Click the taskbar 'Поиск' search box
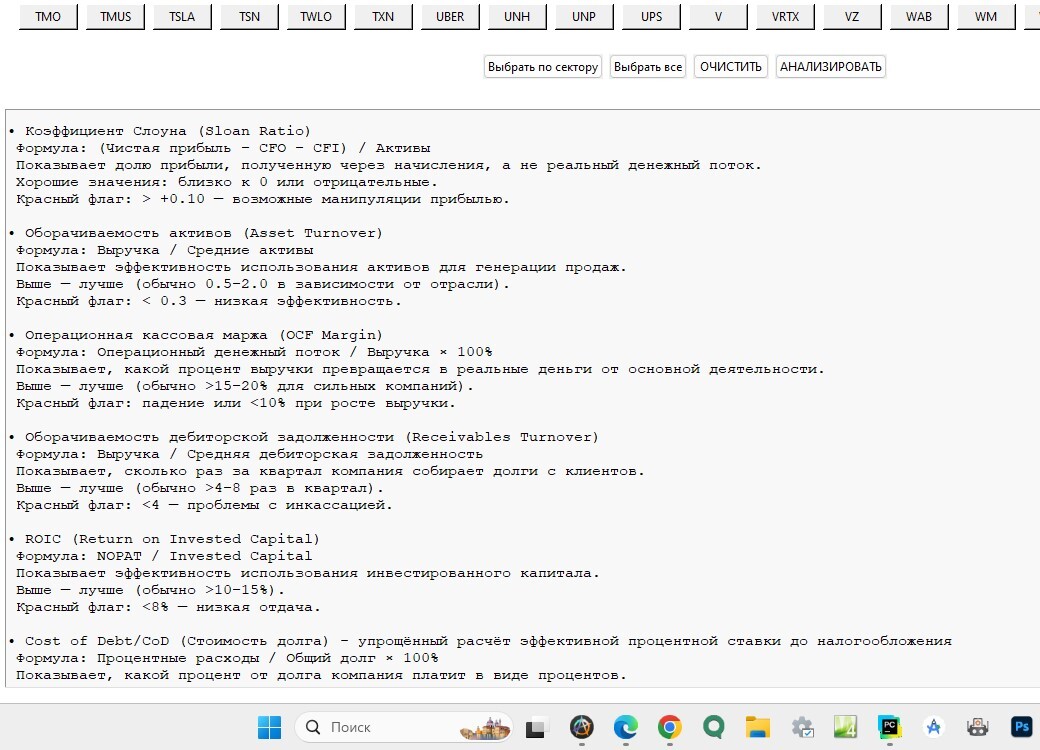The width and height of the screenshot is (1040, 750). point(404,727)
